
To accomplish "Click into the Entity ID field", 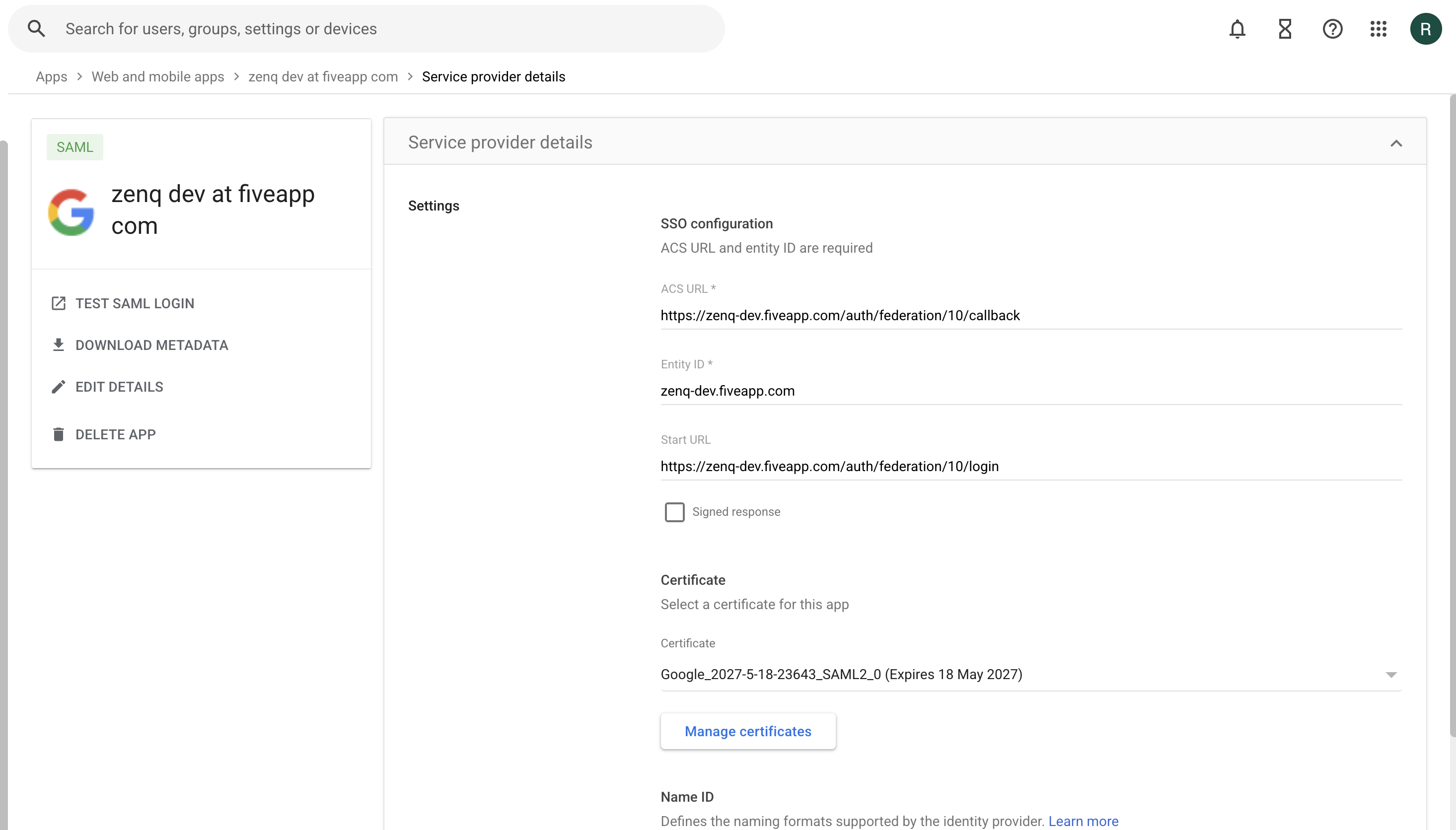I will 1031,391.
